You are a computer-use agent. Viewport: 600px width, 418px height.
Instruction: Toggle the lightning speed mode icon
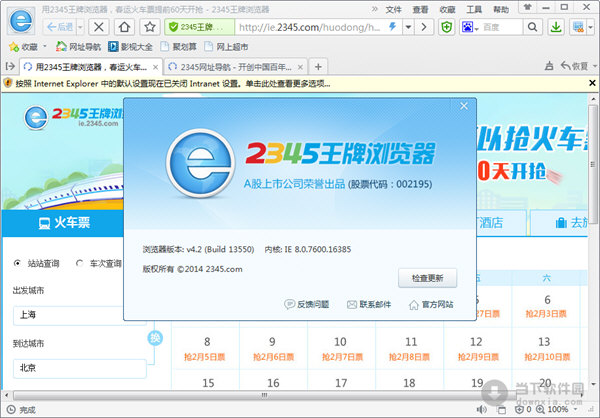point(393,26)
